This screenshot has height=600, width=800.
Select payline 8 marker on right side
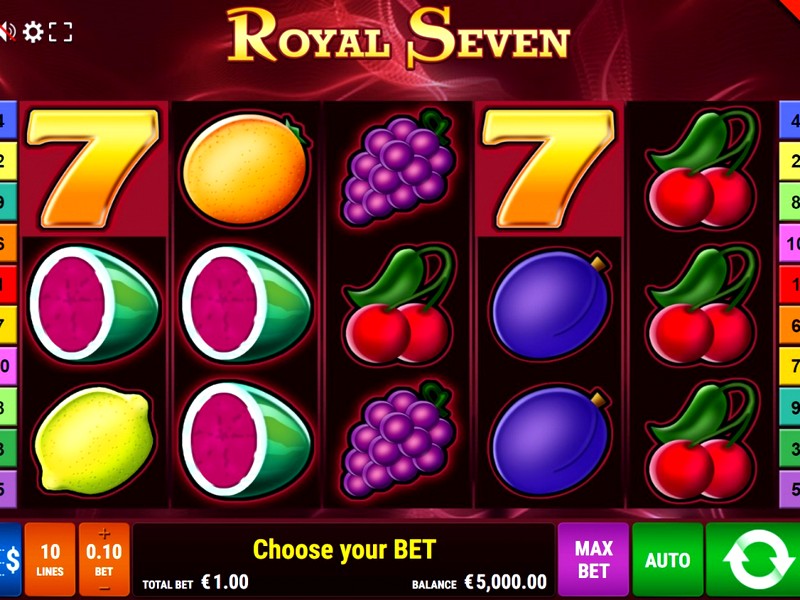(790, 202)
